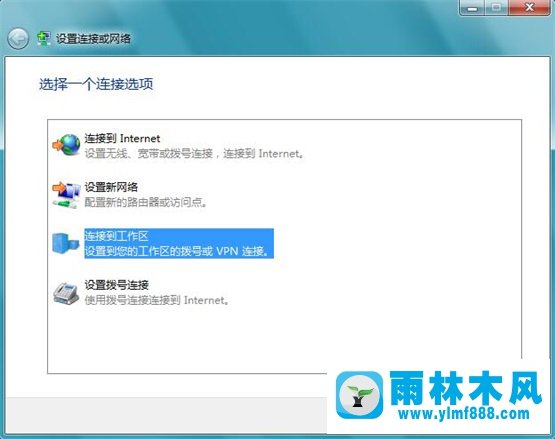555x439 pixels.
Task: Click the disabled maximize window button
Action: (497, 8)
